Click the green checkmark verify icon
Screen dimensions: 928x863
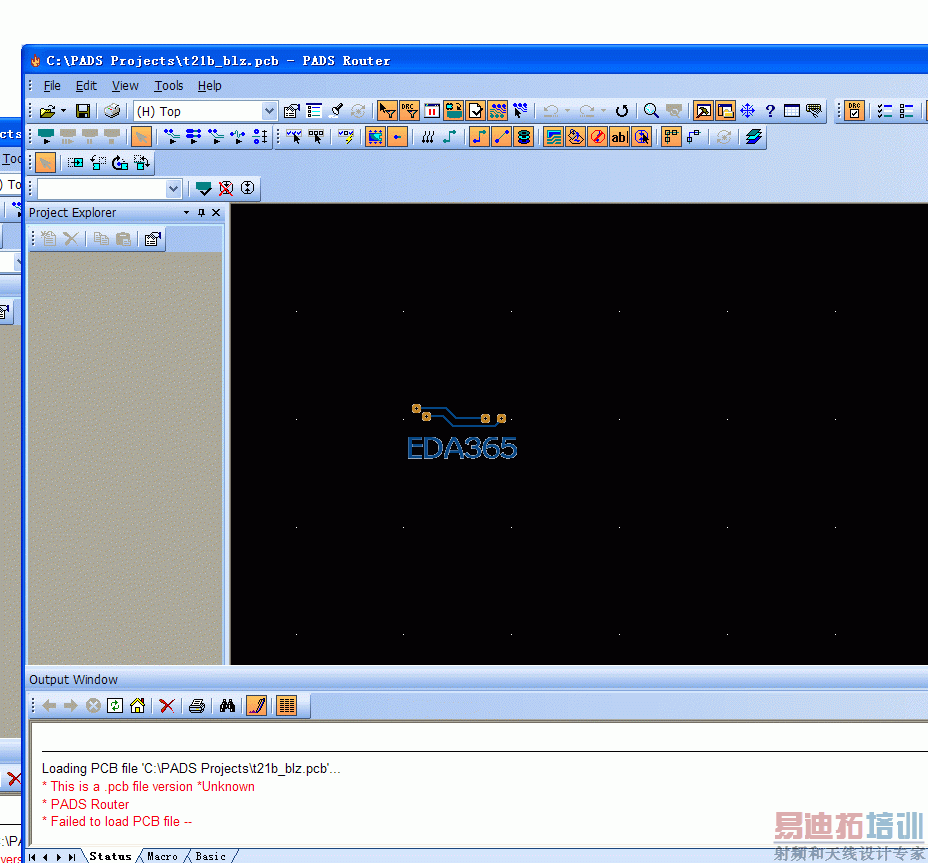click(204, 188)
